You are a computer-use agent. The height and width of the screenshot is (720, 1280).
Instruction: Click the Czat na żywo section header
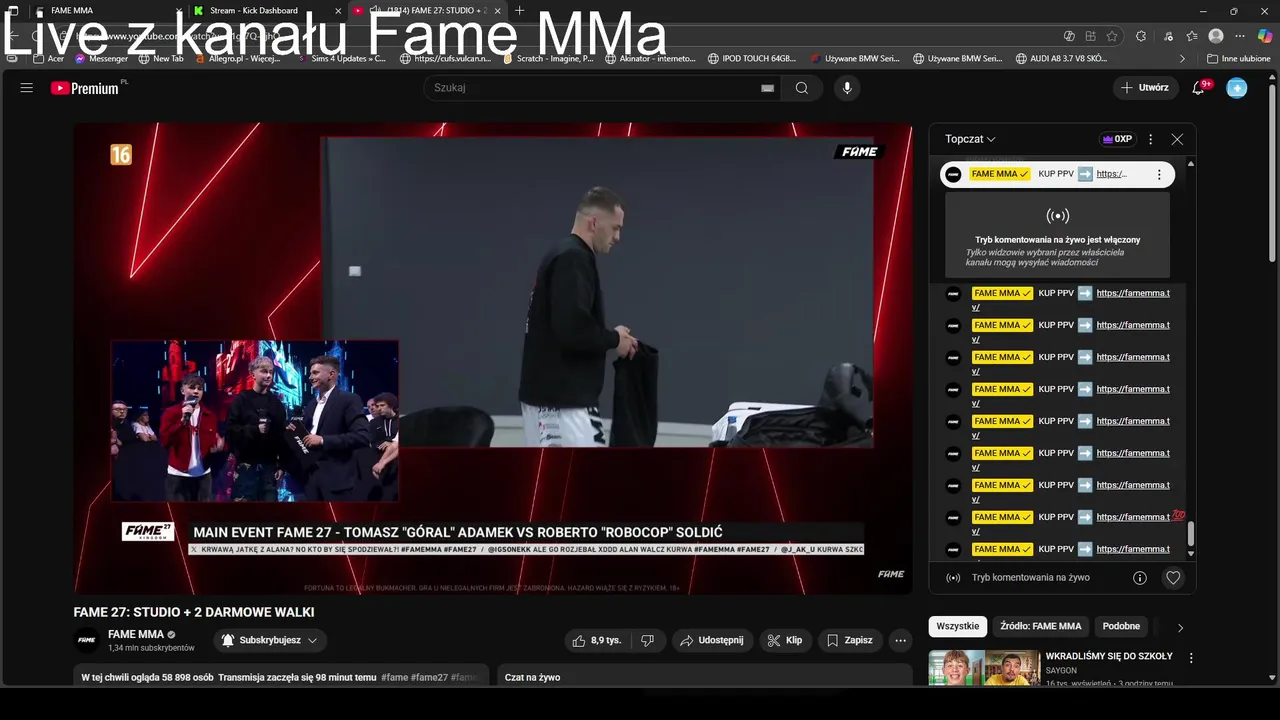[x=533, y=678]
